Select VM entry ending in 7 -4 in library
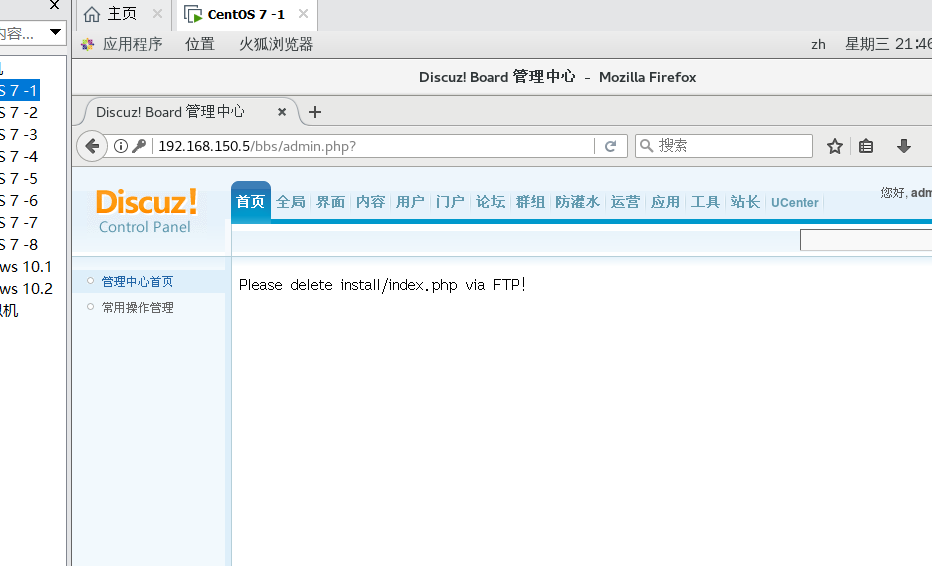 coord(19,156)
